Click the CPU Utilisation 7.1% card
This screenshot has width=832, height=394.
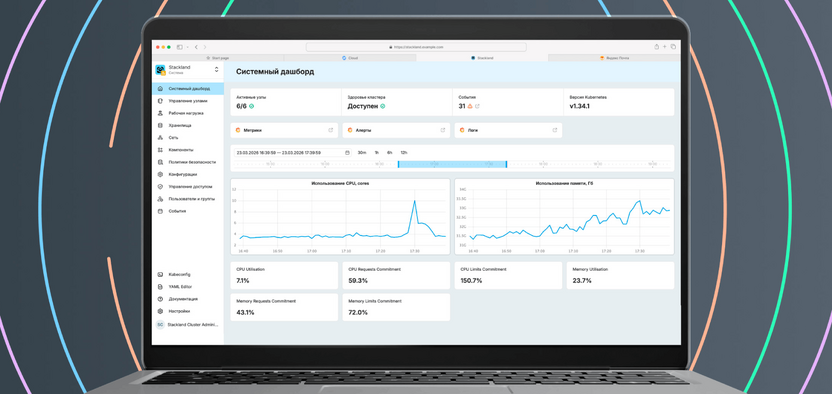[x=284, y=275]
